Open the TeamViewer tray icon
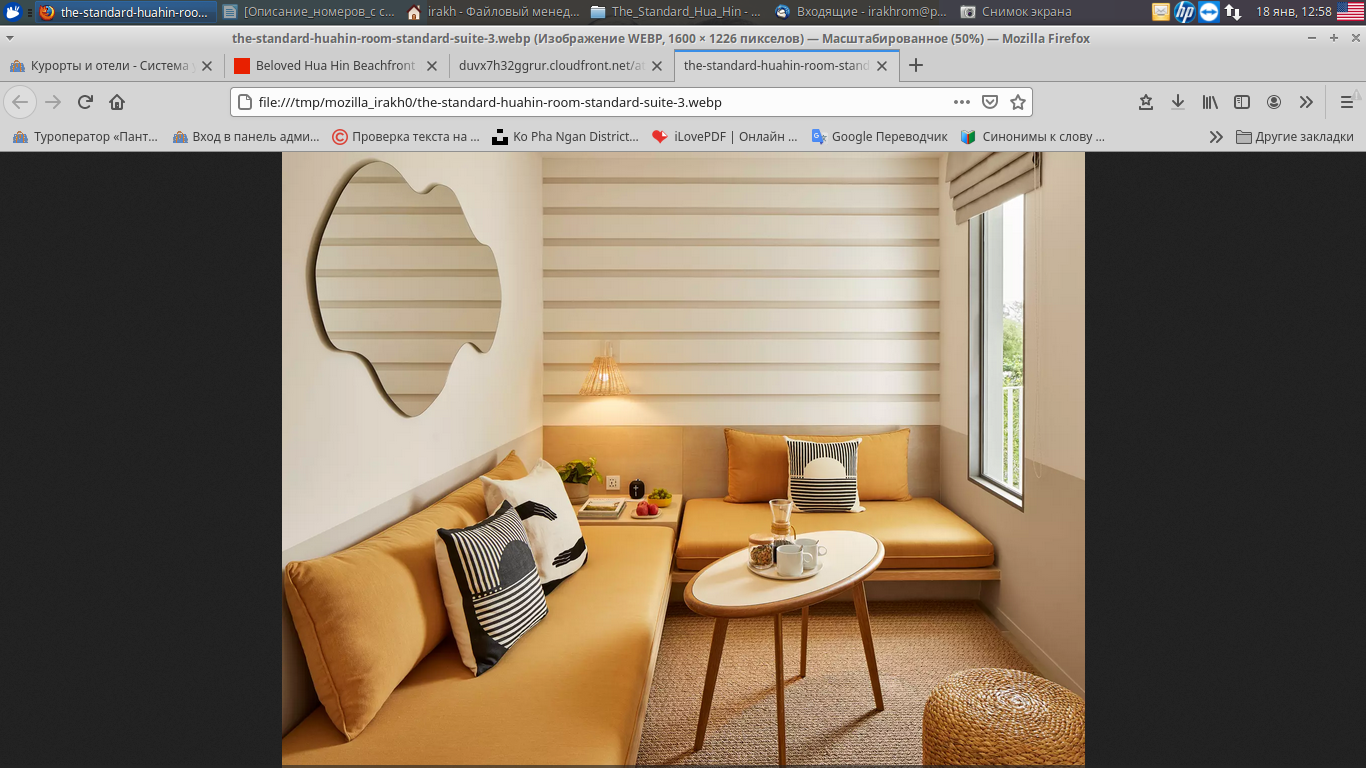1366x768 pixels. point(1209,12)
